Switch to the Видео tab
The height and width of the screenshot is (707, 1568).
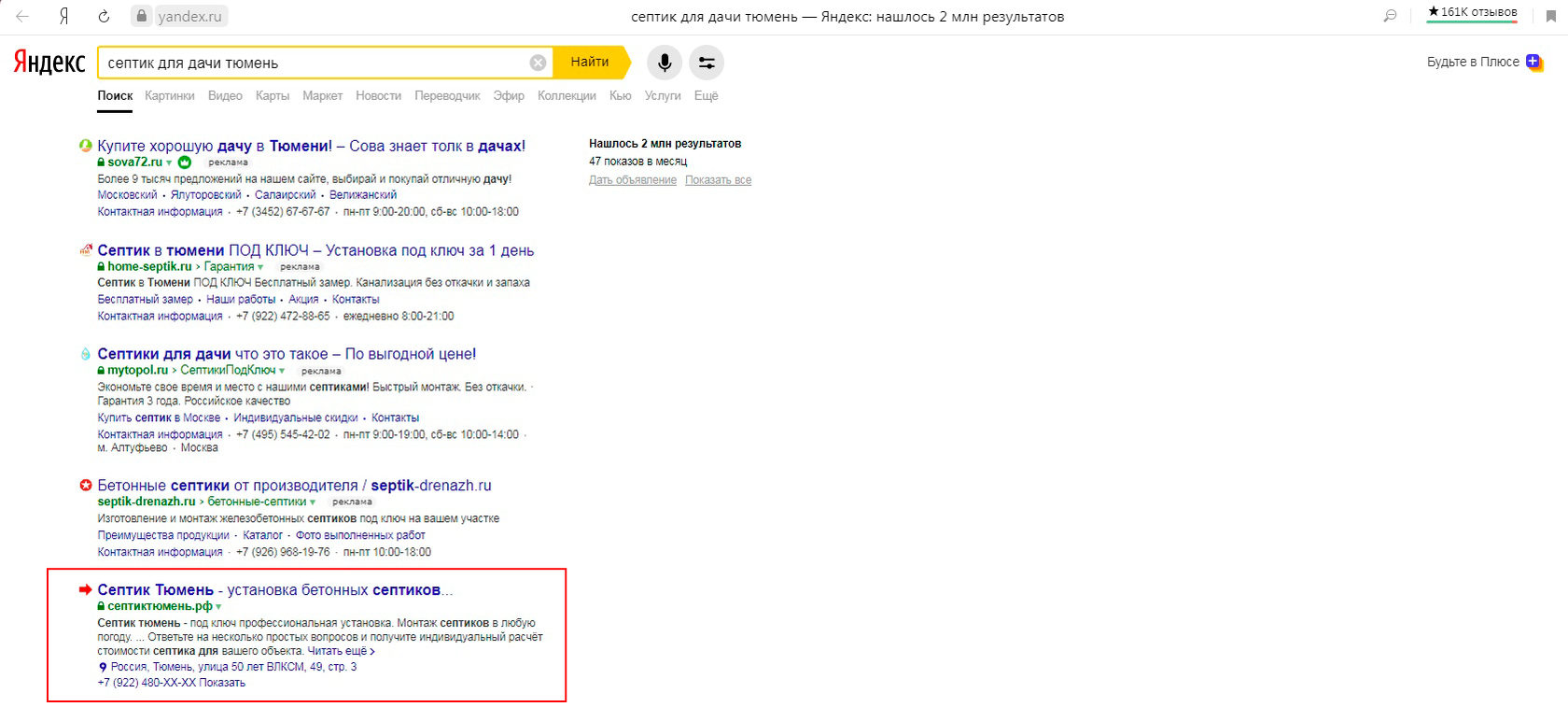[x=225, y=95]
